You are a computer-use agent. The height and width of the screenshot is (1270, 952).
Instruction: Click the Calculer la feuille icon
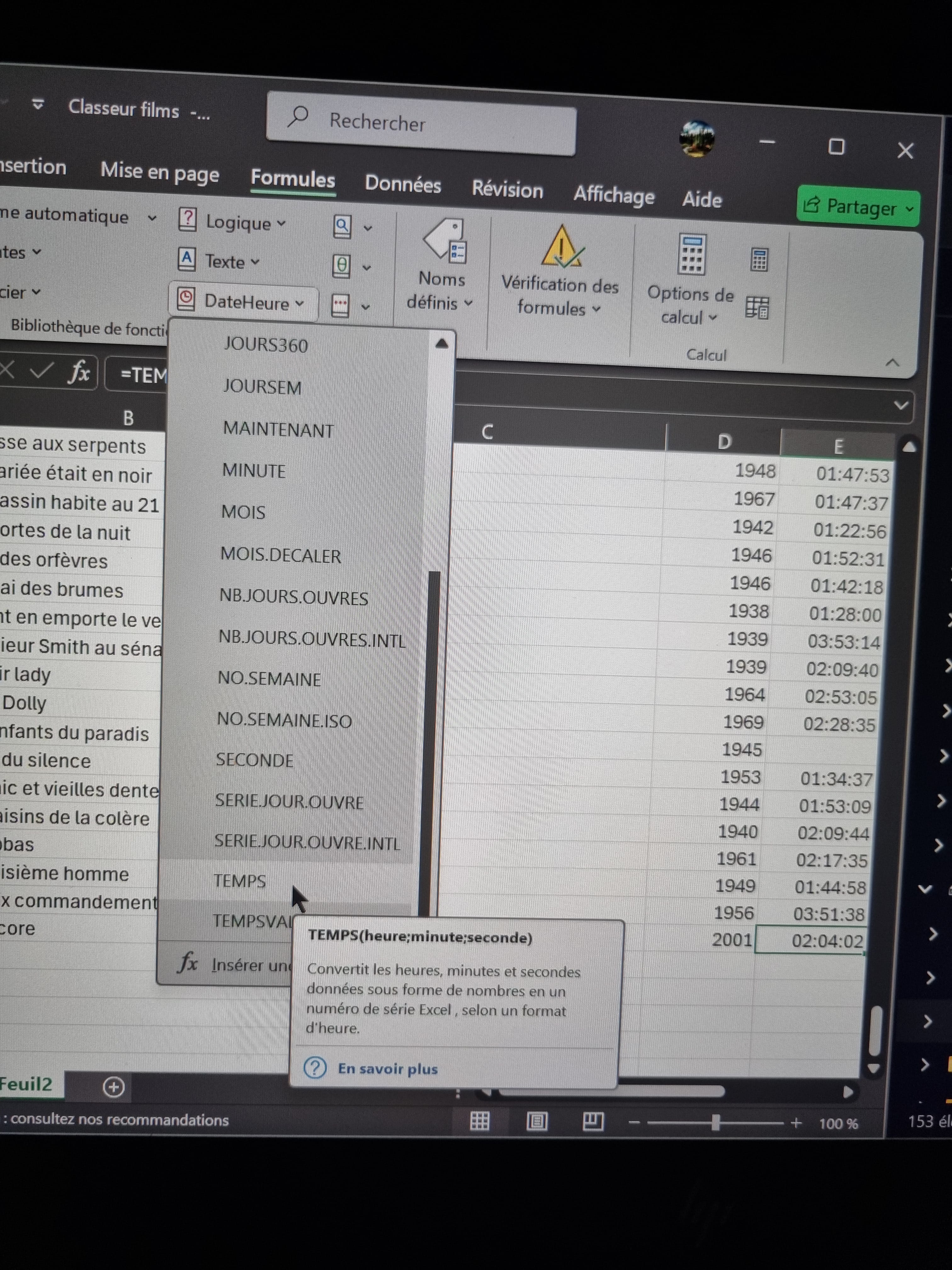pyautogui.click(x=757, y=308)
